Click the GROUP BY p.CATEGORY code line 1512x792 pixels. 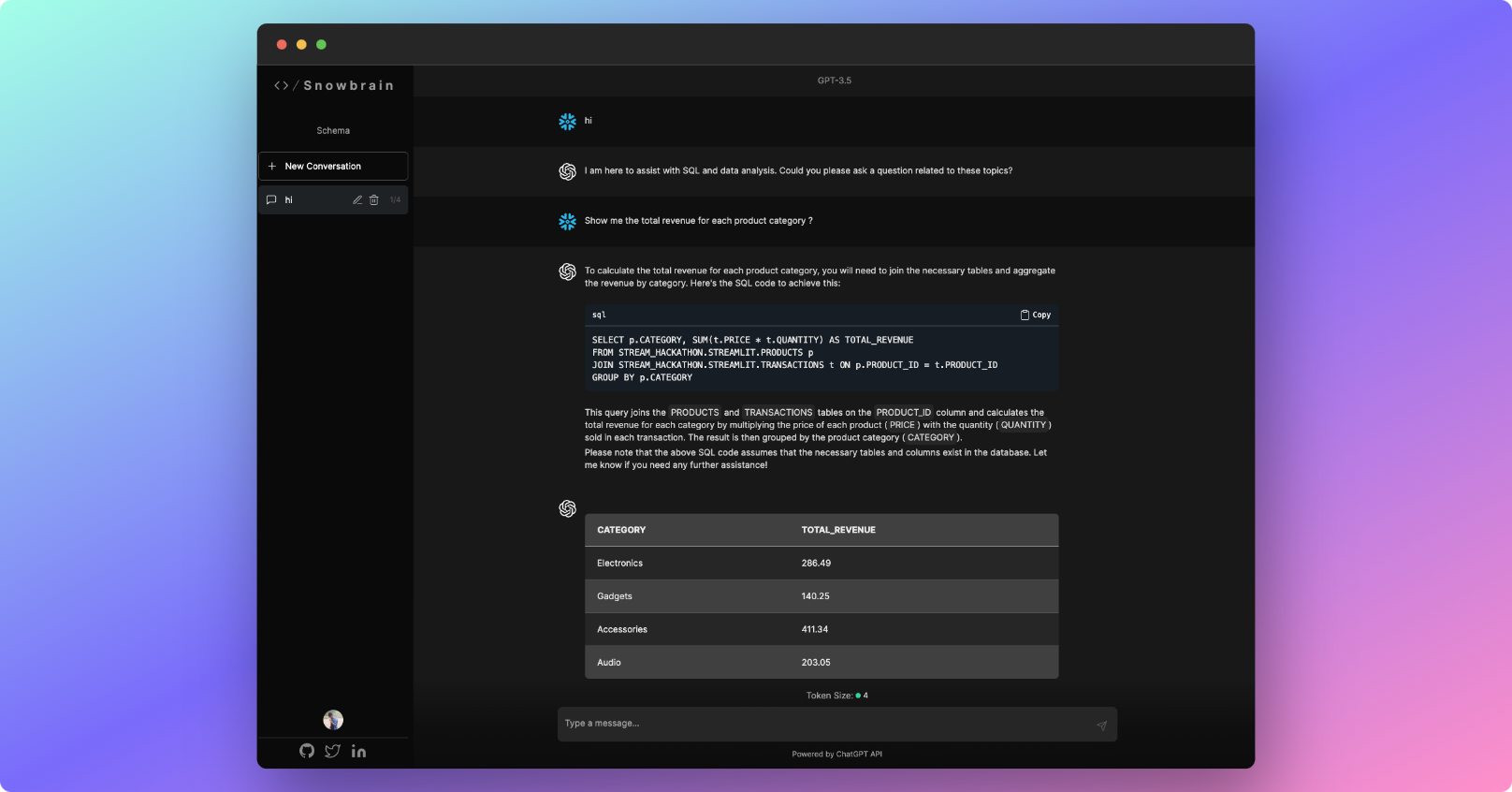(x=642, y=377)
